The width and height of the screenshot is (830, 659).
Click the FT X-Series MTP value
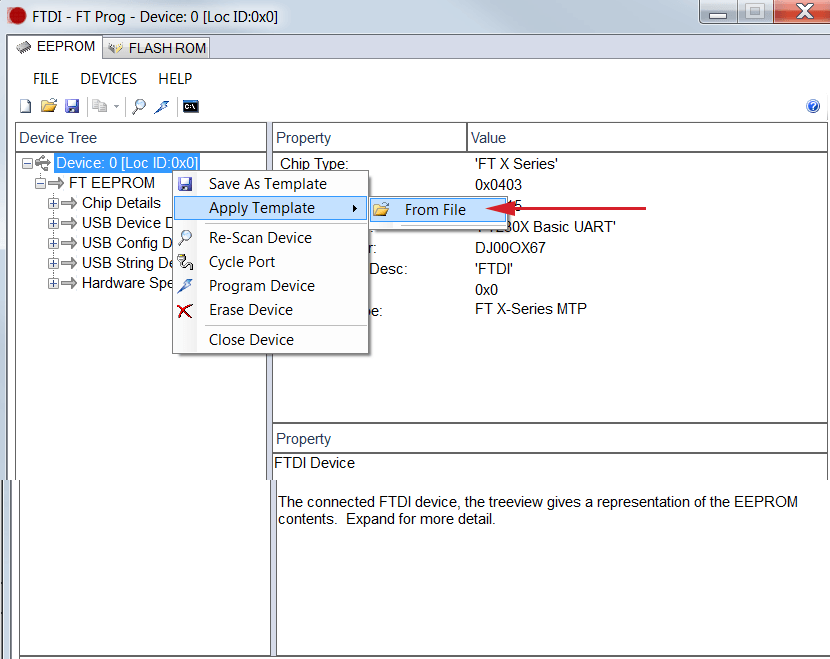531,309
